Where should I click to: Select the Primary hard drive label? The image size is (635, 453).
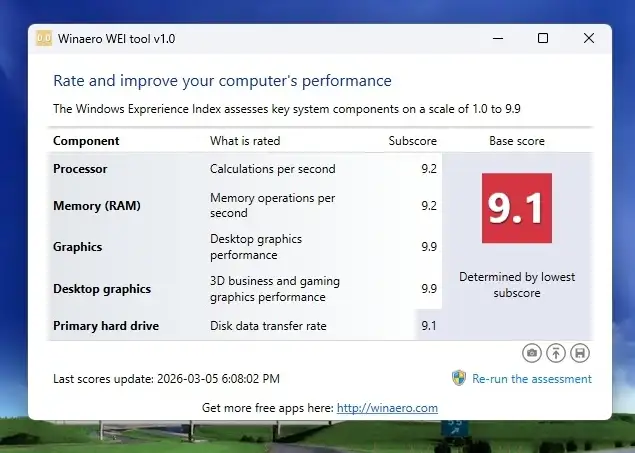coord(106,326)
